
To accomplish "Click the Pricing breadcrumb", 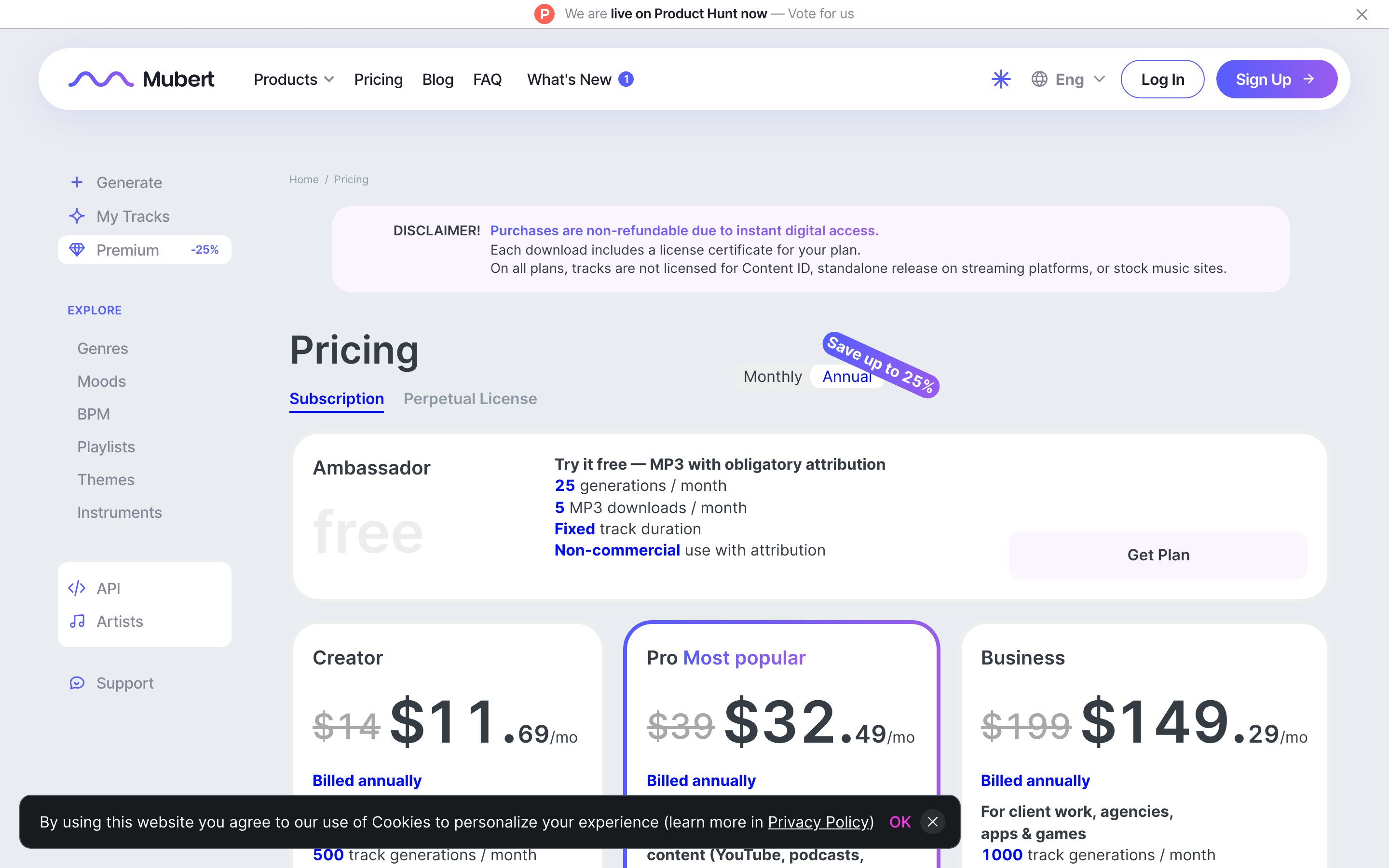I will point(351,180).
